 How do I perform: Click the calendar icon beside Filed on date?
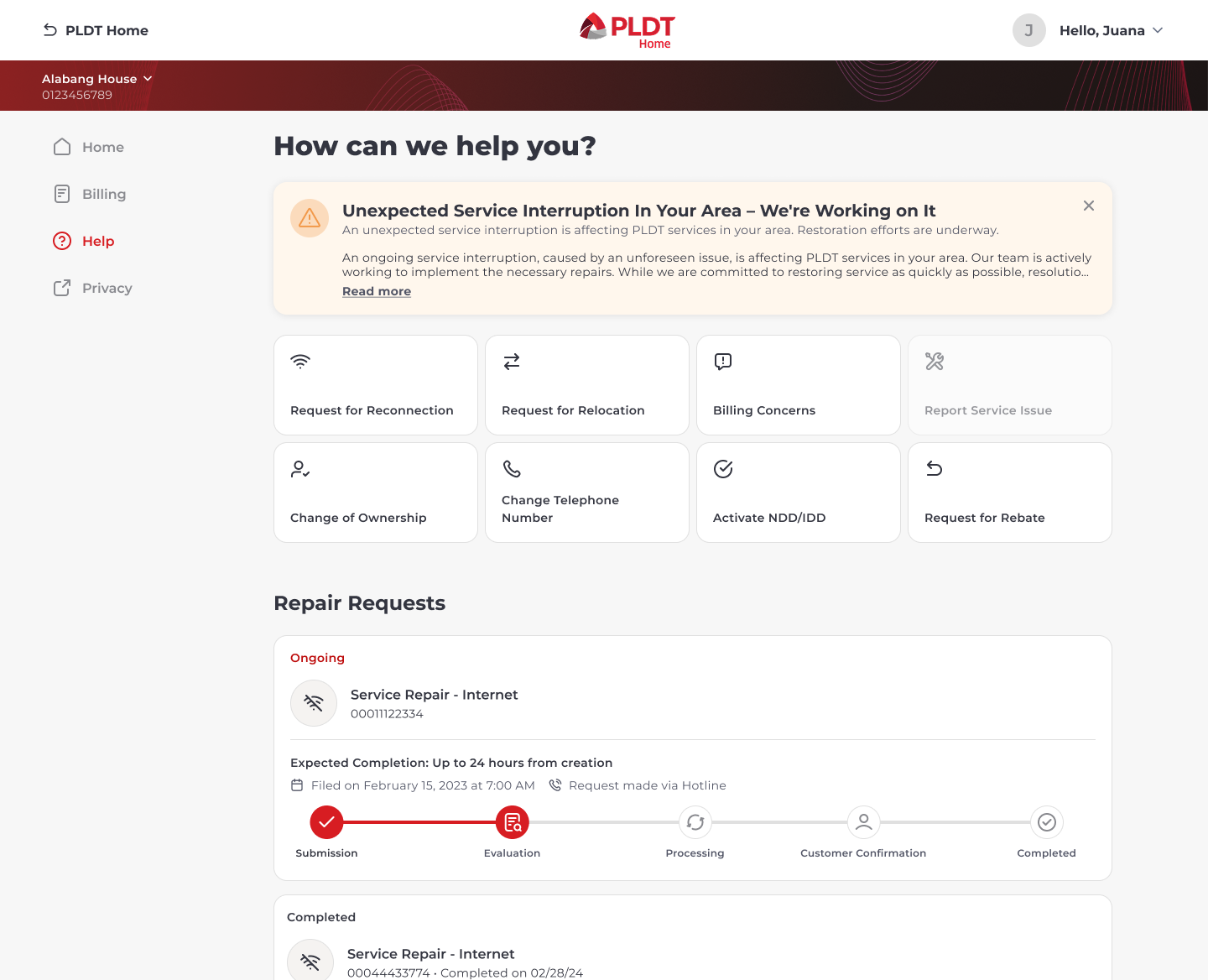297,785
